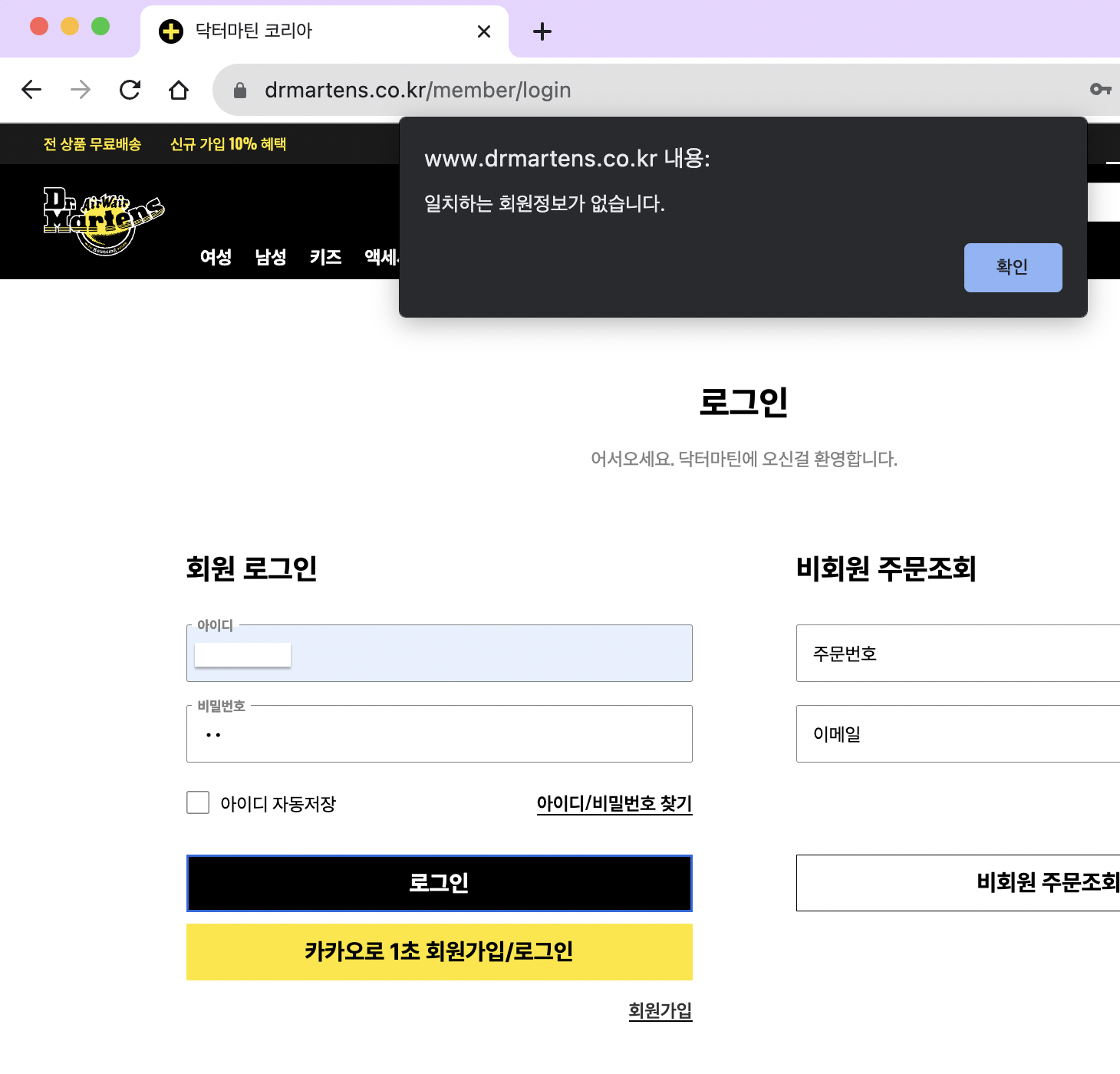
Task: Click 전 상품 무료배송 banner link
Action: tap(92, 144)
